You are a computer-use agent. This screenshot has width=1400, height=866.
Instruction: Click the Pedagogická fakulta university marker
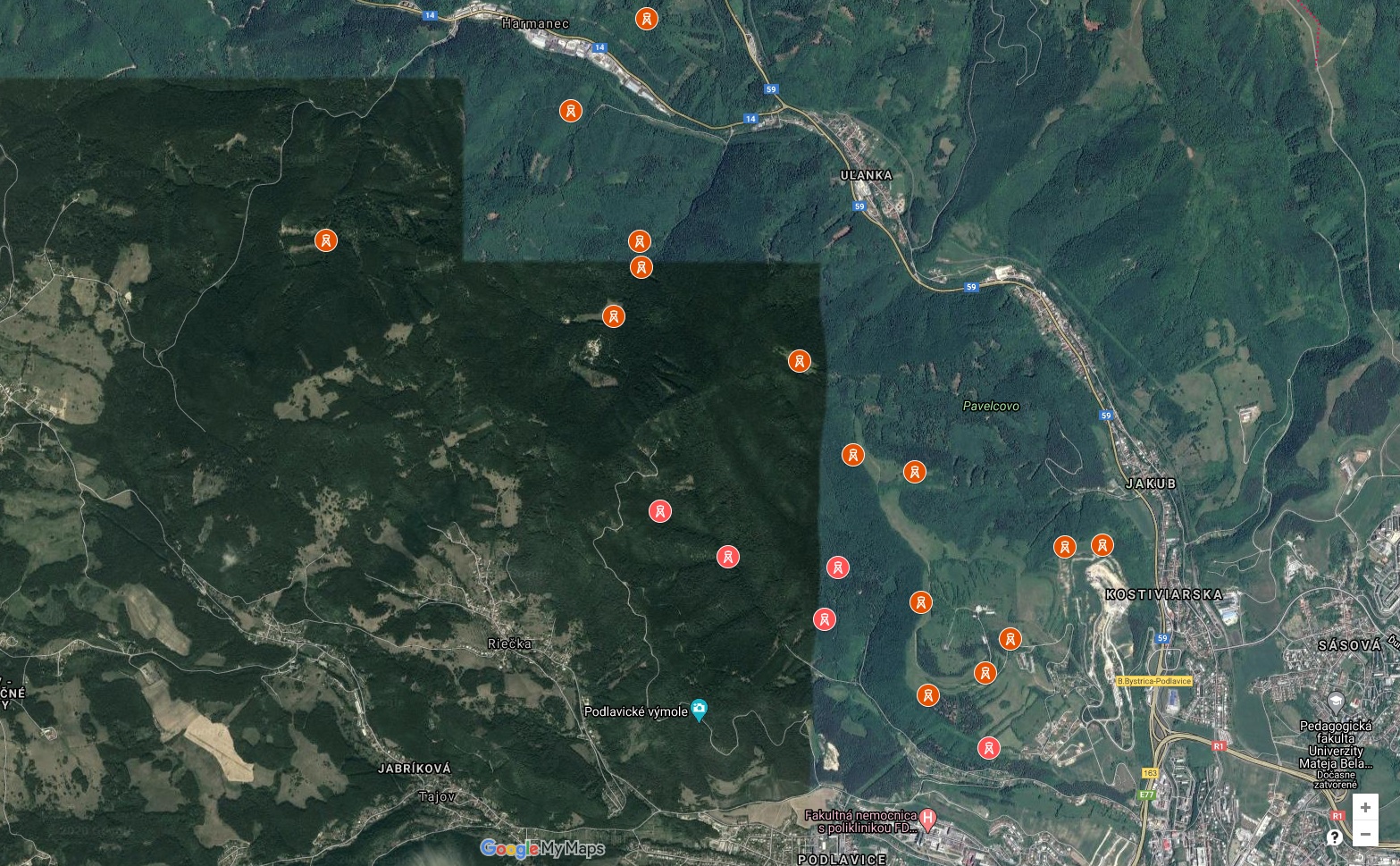click(x=1336, y=701)
